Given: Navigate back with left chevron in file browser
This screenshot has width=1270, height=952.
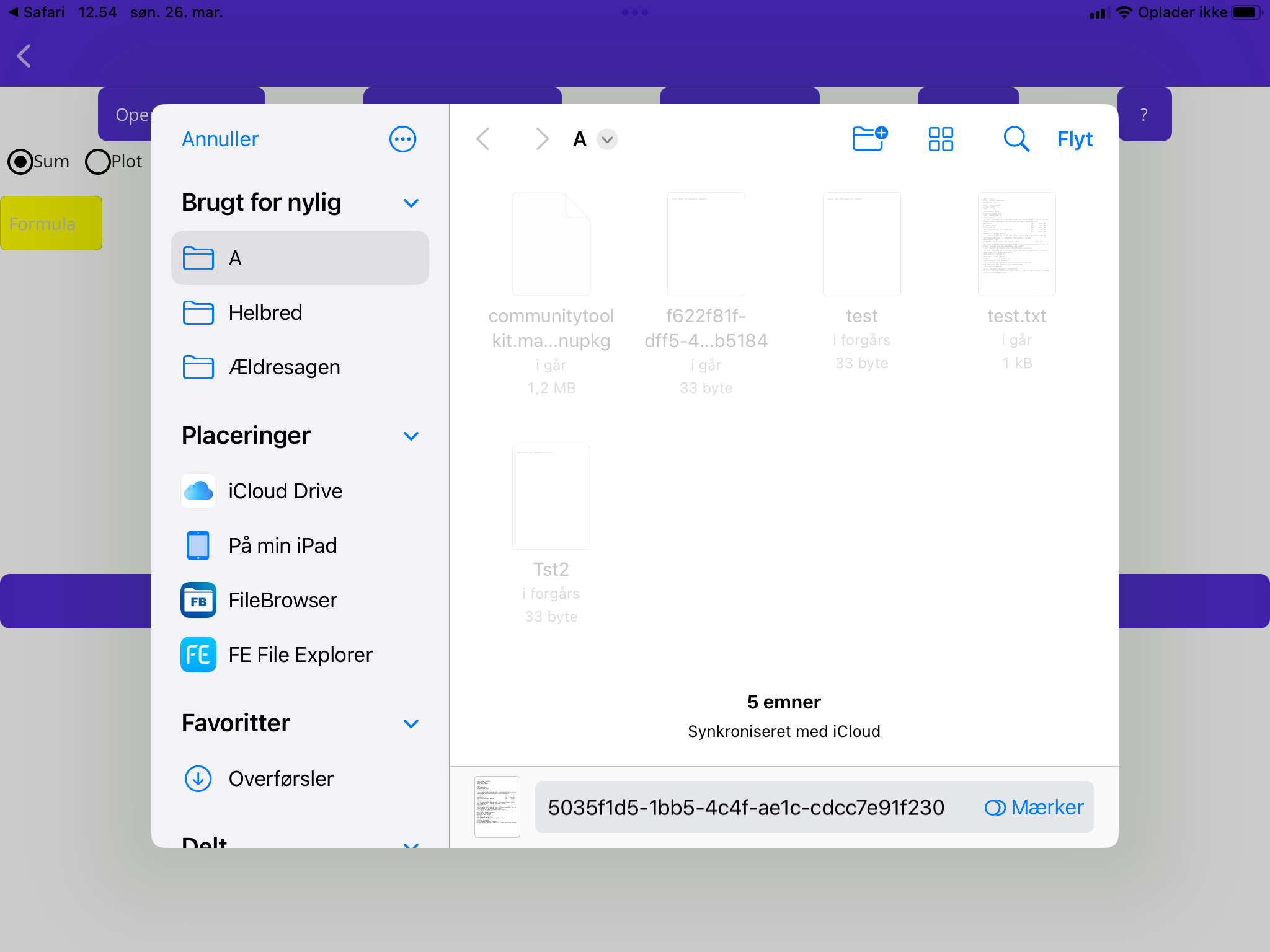Looking at the screenshot, I should [483, 139].
